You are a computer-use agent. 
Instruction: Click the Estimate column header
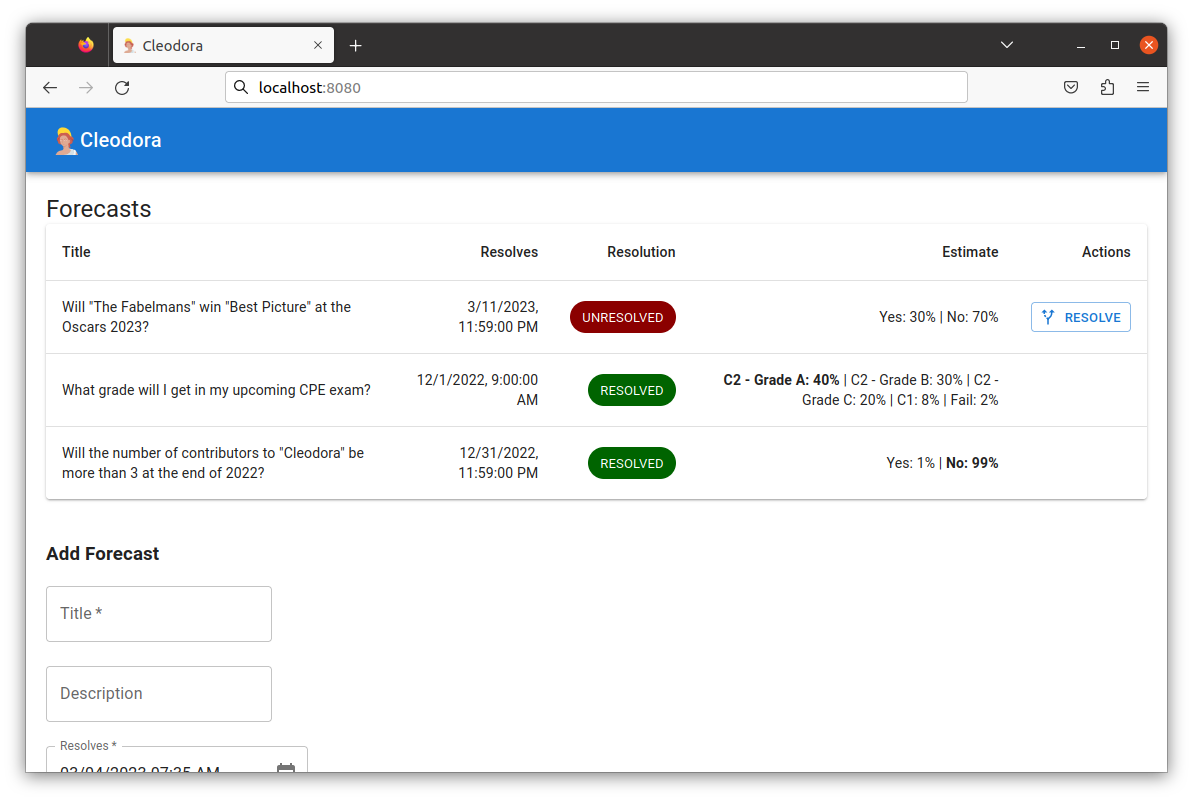coord(969,252)
